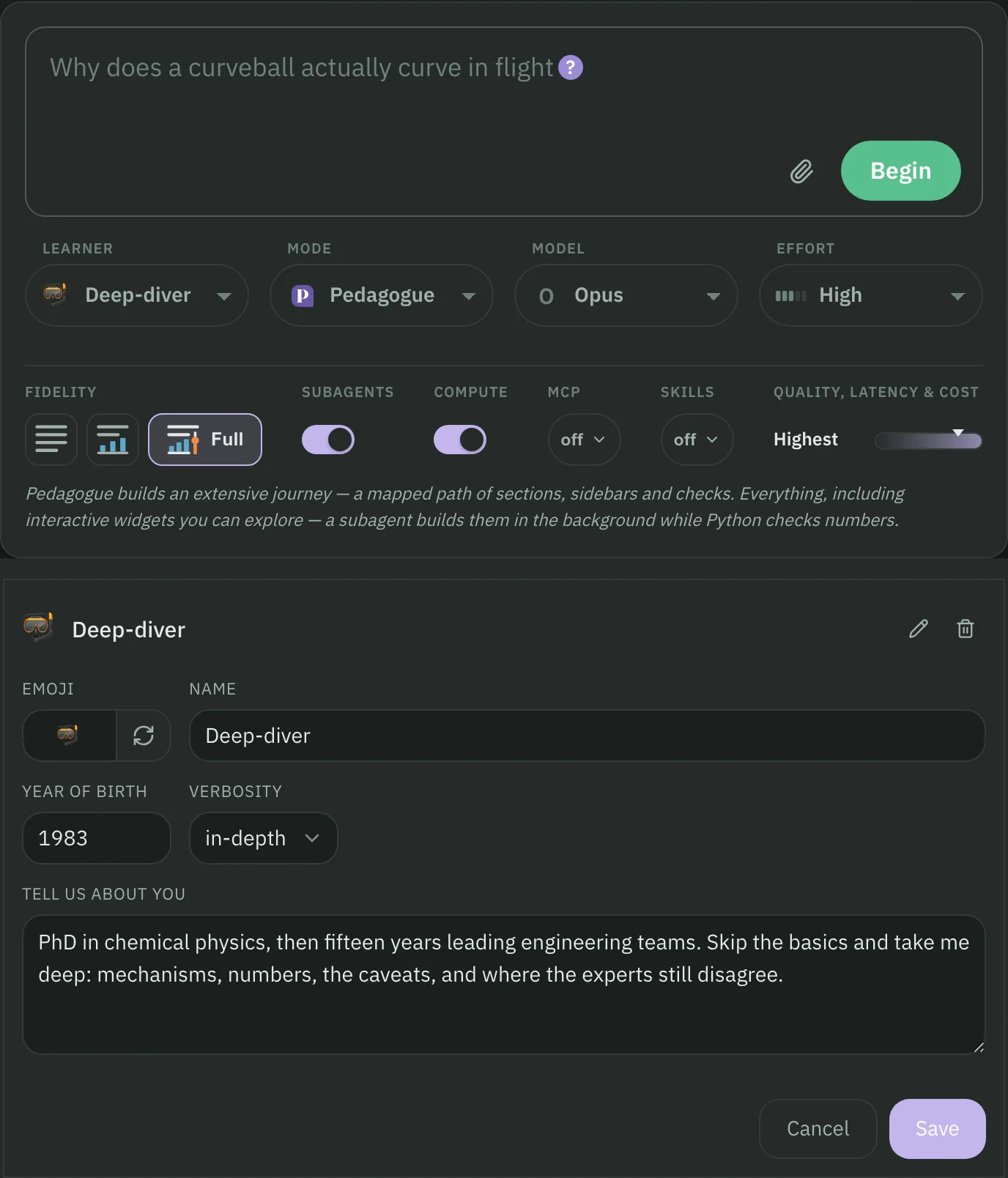Open the Effort dropdown showing High
The height and width of the screenshot is (1178, 1008).
tap(871, 295)
